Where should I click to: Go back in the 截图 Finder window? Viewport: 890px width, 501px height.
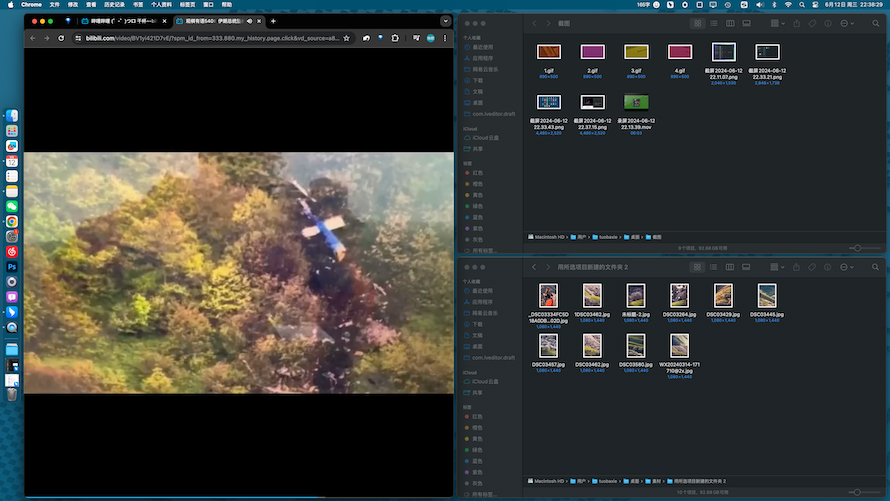click(534, 23)
